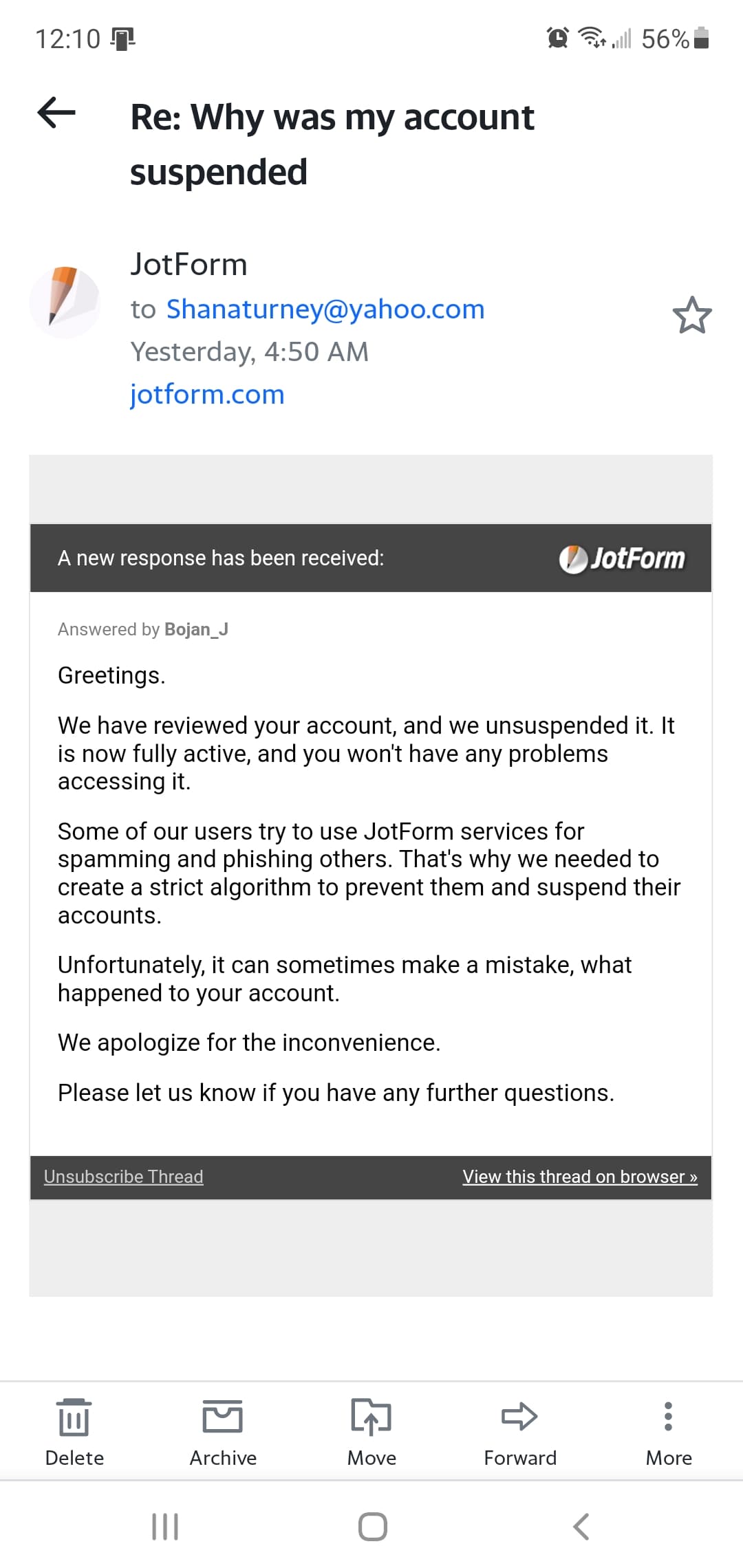
Task: Open Android recent apps button
Action: click(165, 1527)
